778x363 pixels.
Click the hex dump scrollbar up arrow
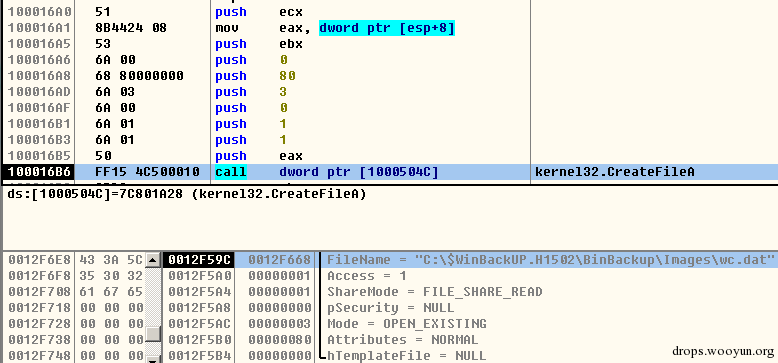pyautogui.click(x=153, y=259)
